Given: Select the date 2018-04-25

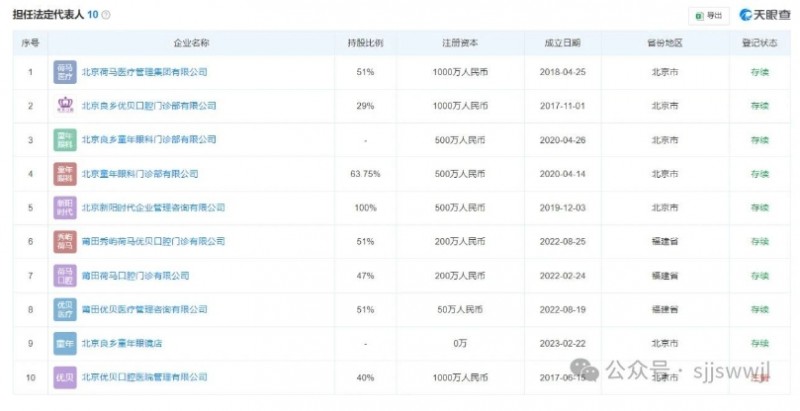Looking at the screenshot, I should click(x=562, y=72).
